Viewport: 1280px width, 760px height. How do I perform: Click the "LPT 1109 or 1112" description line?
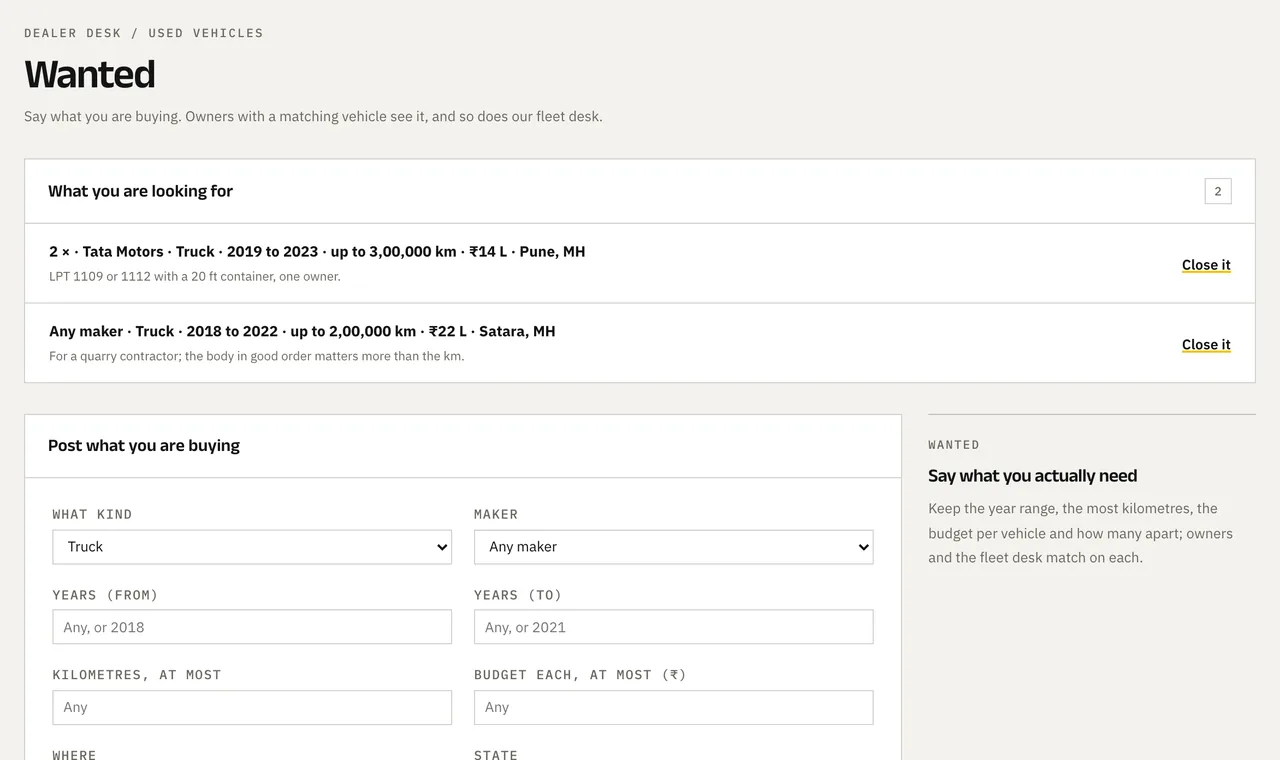(195, 276)
